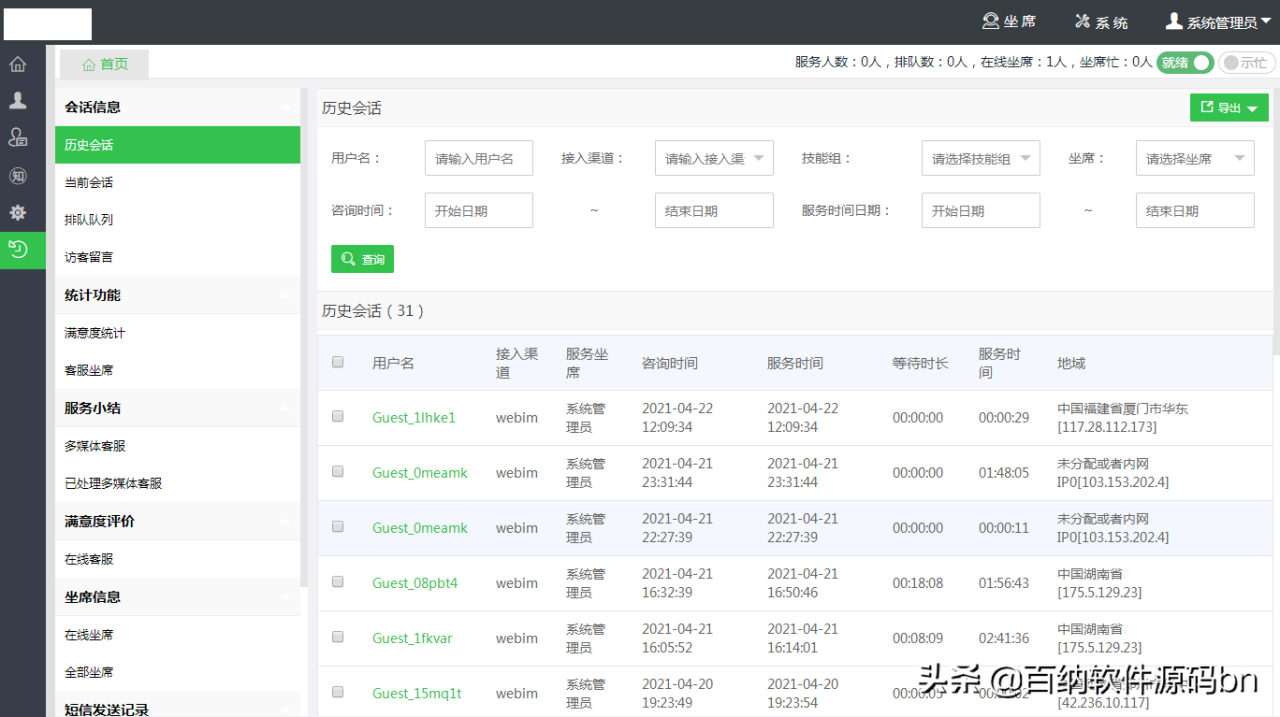The image size is (1280, 717).
Task: Open the agent group icon in left rail
Action: point(18,138)
